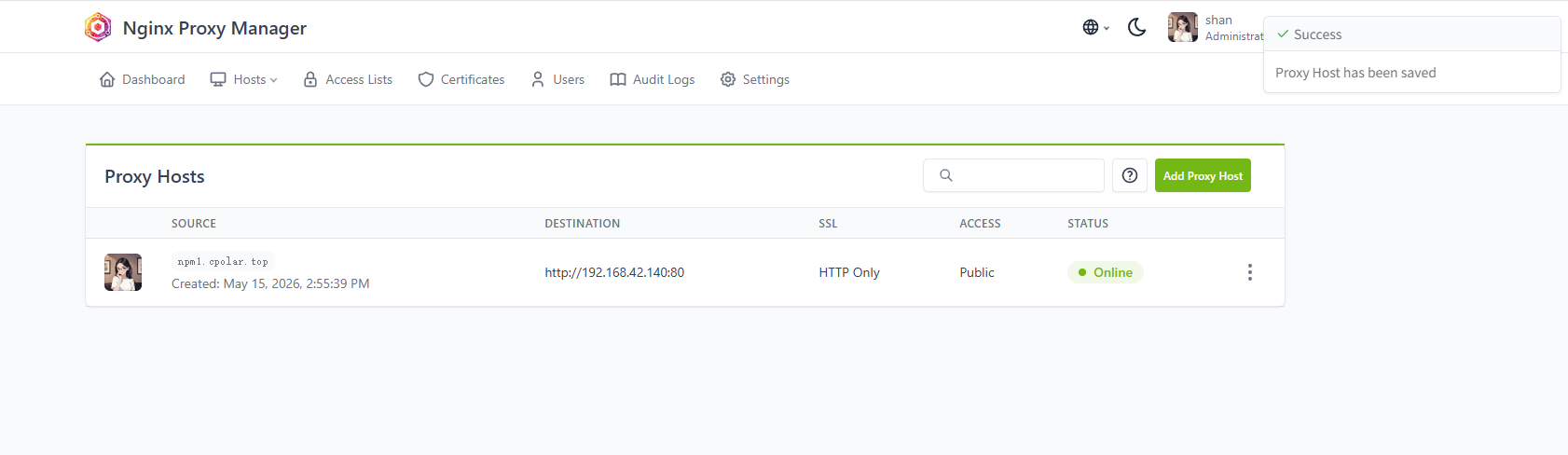Click DESTINATION column header
Screen dimensions: 1568x455
[x=583, y=224]
